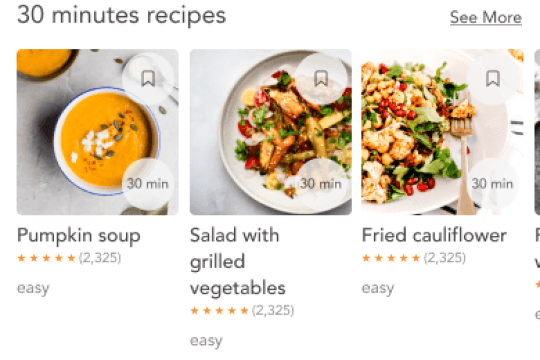Viewport: 540px width, 360px height.
Task: Click the easy label under Pumpkin soup
Action: coord(33,288)
